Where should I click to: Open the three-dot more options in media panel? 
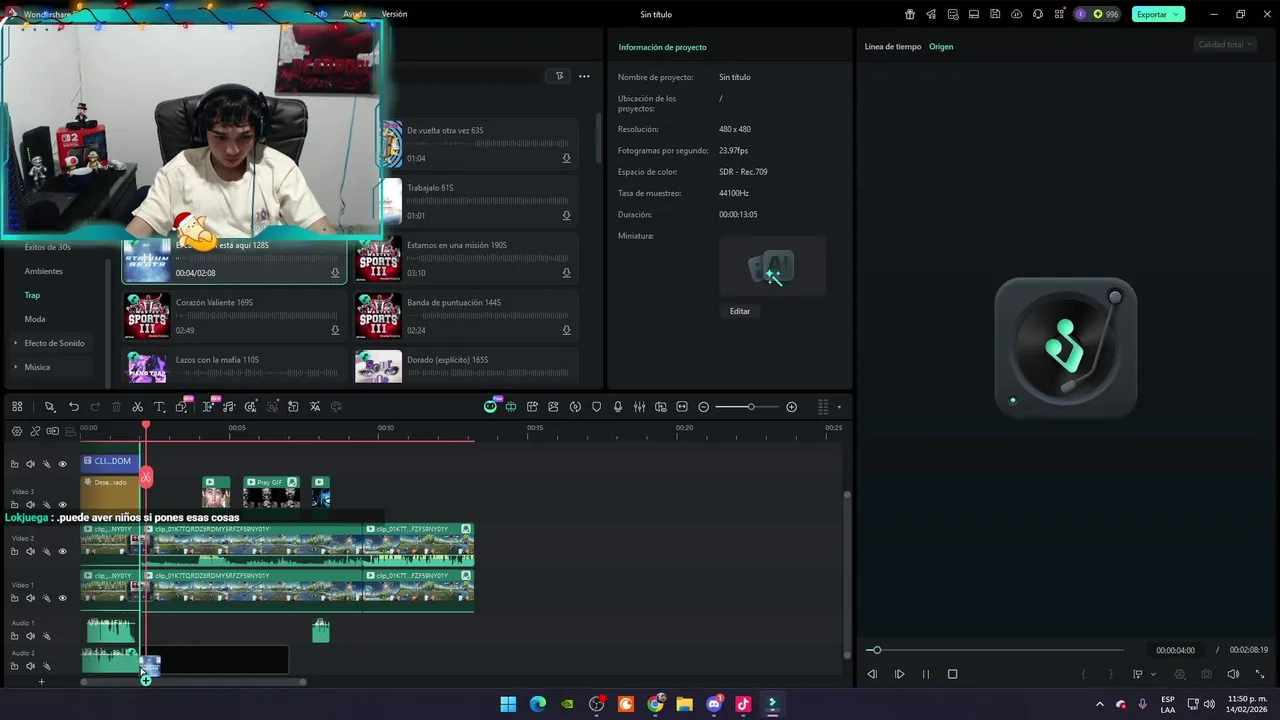coord(584,76)
